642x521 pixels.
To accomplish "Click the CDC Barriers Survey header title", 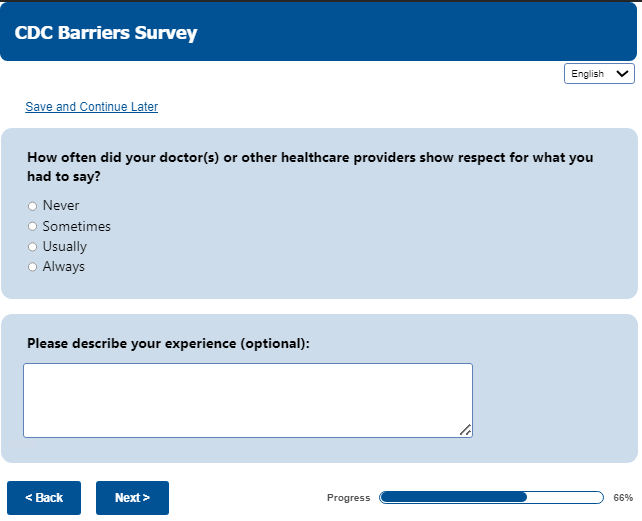I will click(106, 33).
